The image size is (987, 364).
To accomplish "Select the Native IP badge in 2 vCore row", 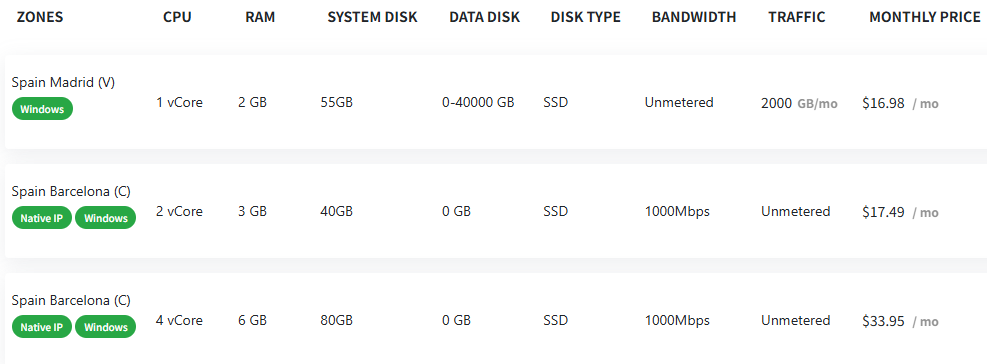I will point(42,218).
